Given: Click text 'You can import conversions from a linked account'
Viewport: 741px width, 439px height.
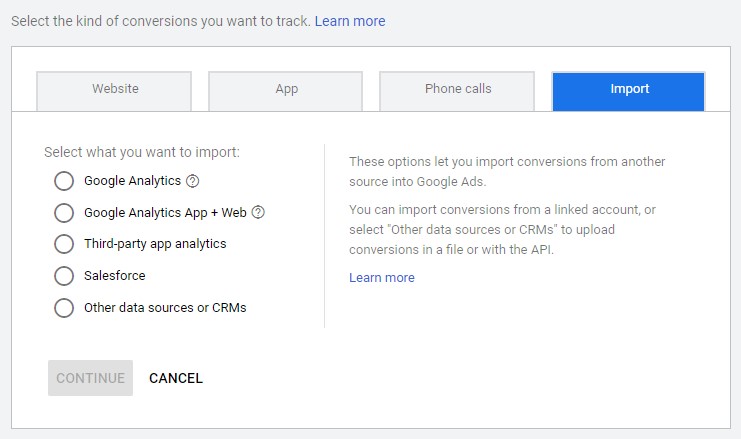Looking at the screenshot, I should 495,209.
